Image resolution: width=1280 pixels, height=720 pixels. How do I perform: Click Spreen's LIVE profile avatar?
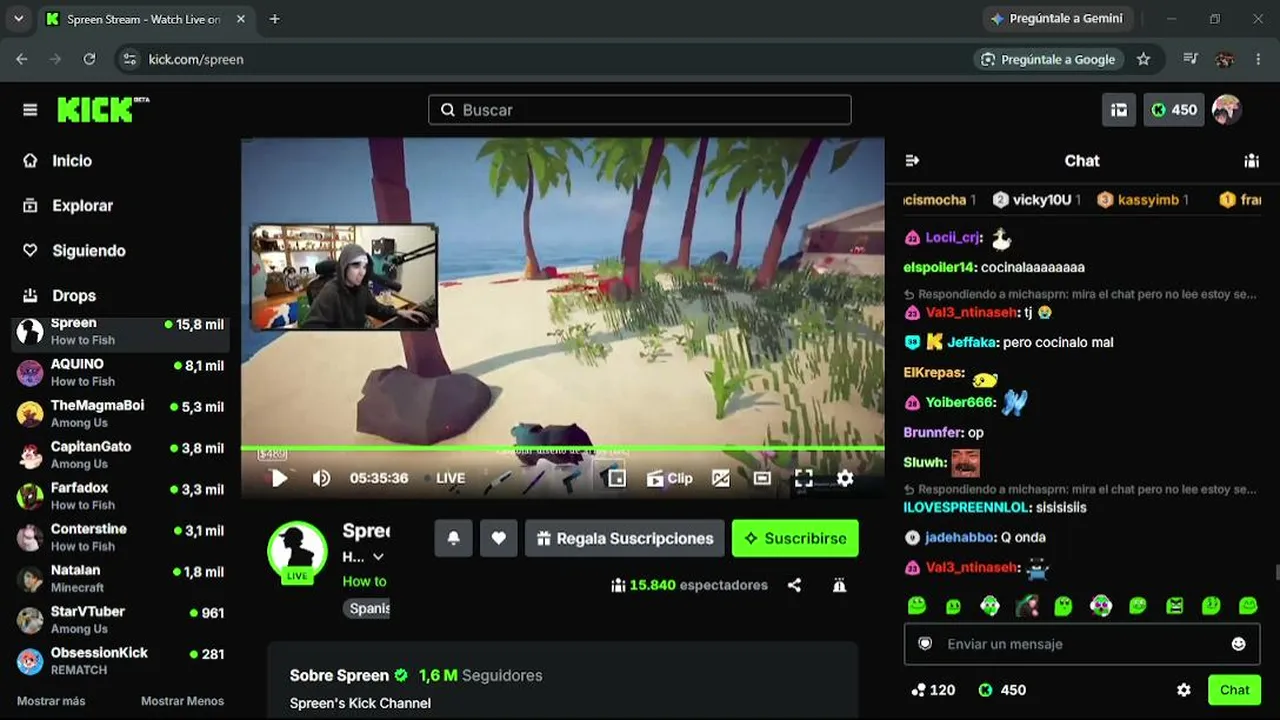[297, 551]
